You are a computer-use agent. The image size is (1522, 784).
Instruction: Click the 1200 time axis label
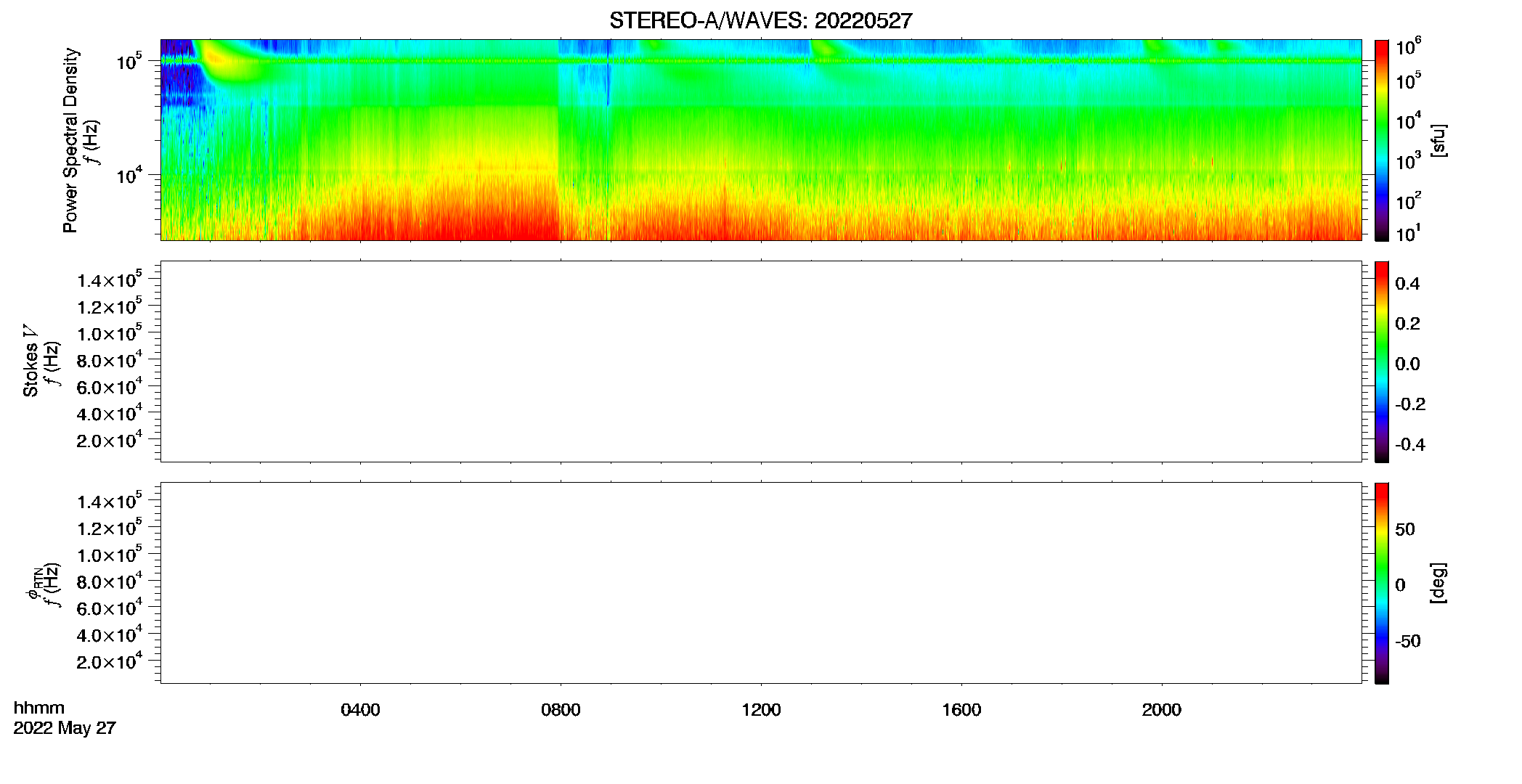point(761,710)
